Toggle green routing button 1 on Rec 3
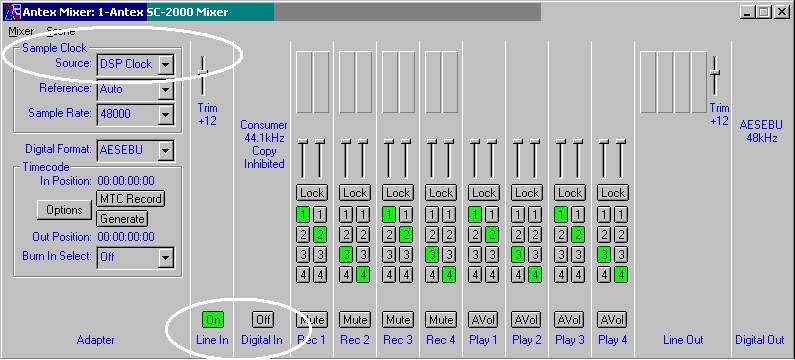The image size is (795, 360). point(389,214)
